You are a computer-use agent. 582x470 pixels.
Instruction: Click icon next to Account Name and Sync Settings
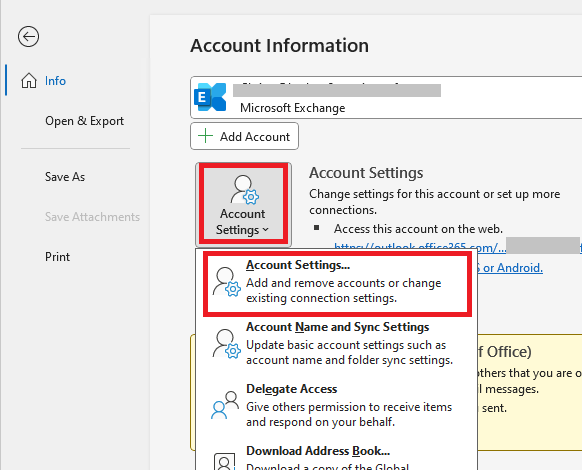coord(226,344)
